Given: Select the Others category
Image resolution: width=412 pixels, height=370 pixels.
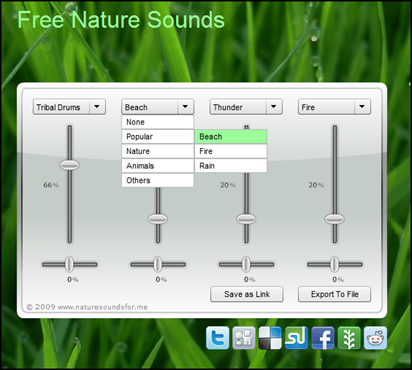Looking at the screenshot, I should click(158, 180).
